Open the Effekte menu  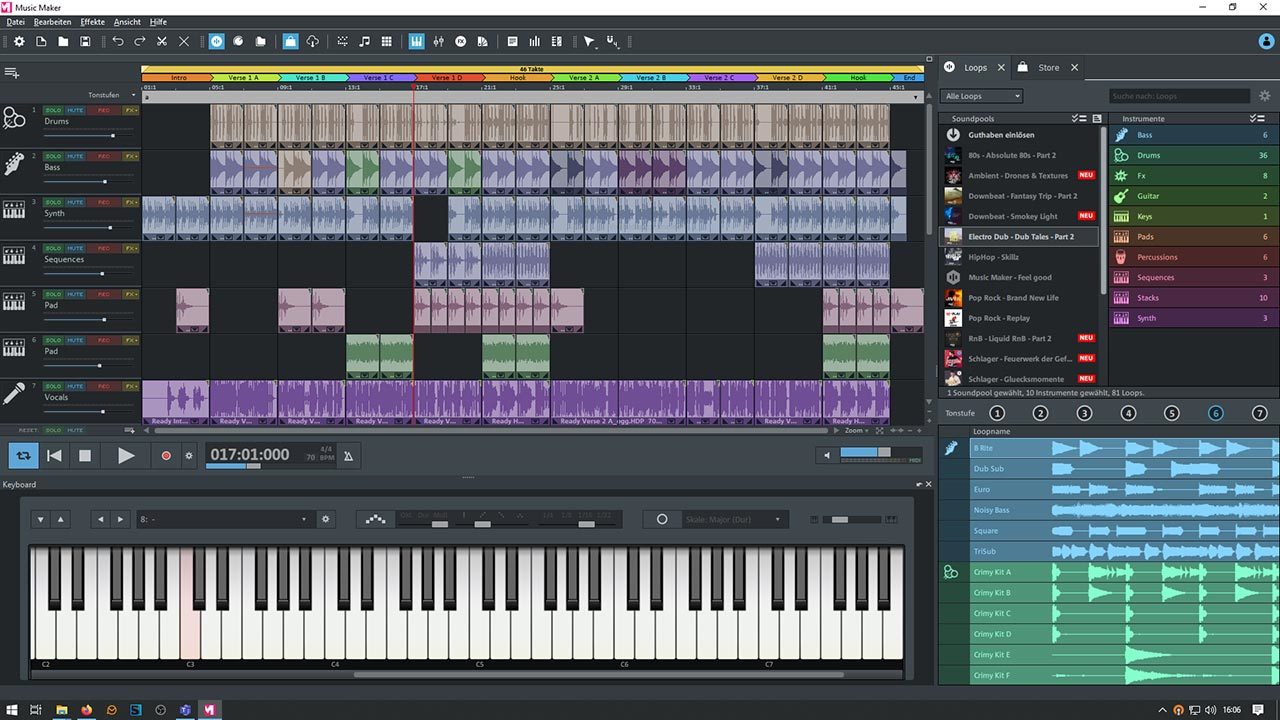click(x=92, y=21)
